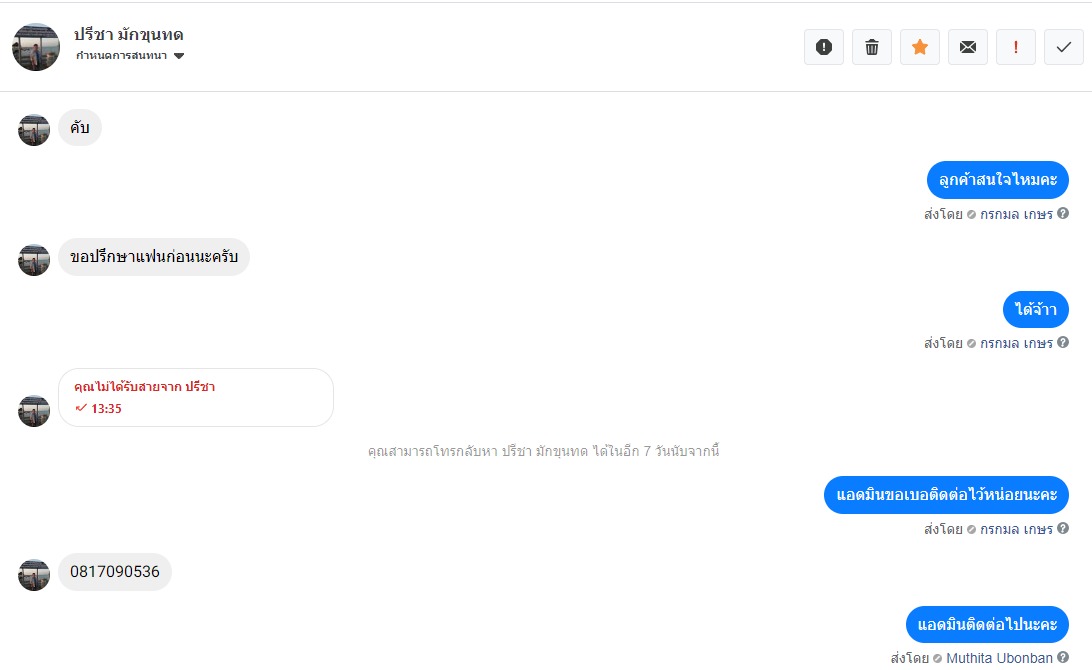Mark conversation done with the checkmark icon
This screenshot has width=1092, height=670.
(x=1064, y=47)
